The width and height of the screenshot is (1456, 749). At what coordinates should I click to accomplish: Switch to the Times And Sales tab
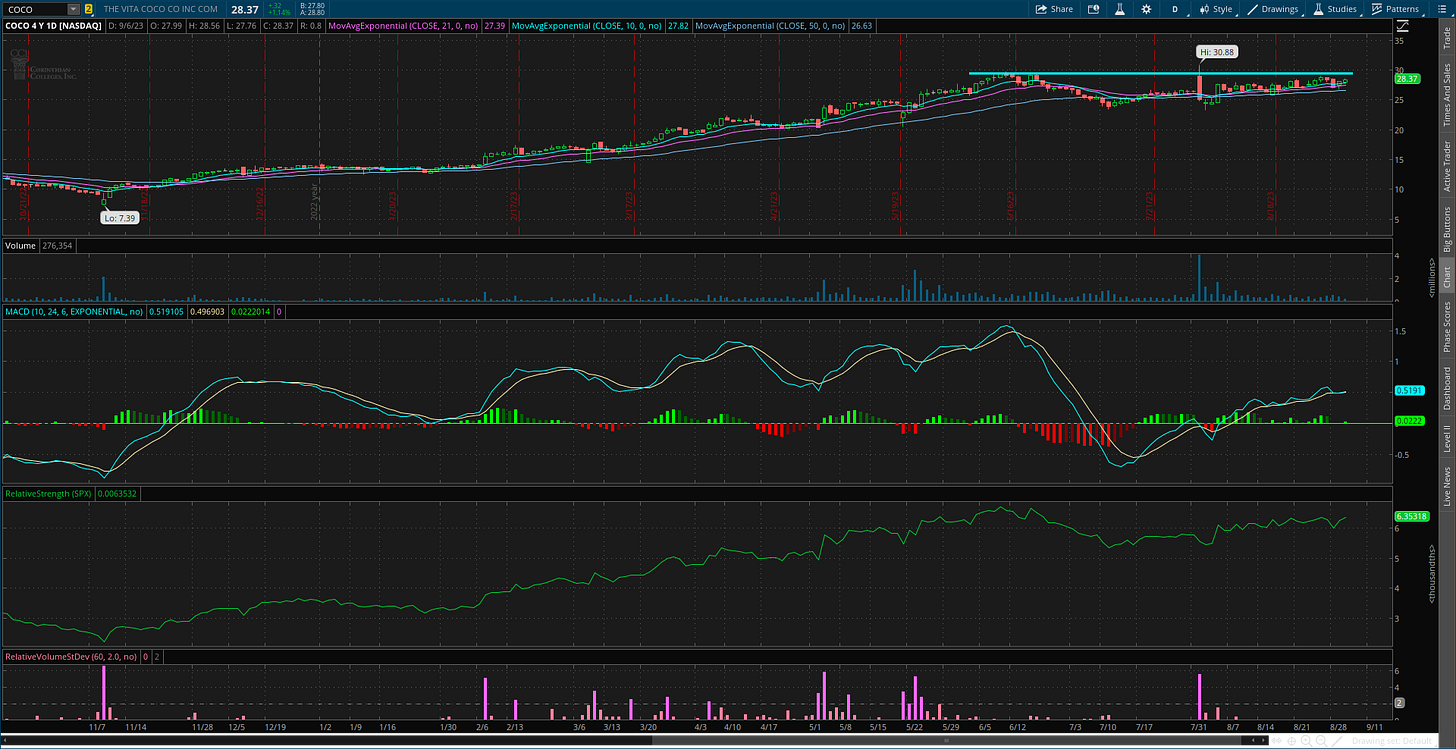coord(1447,94)
